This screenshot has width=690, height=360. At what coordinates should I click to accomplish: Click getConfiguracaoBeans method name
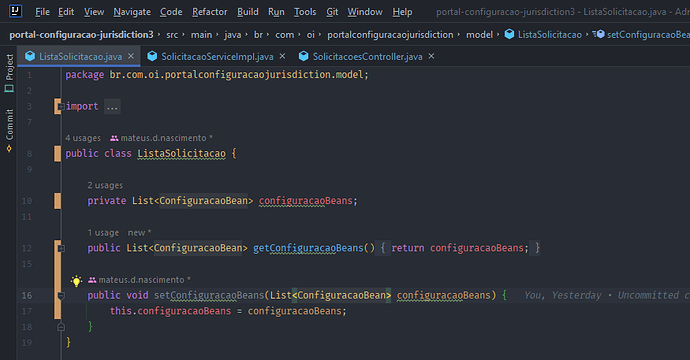[308, 248]
